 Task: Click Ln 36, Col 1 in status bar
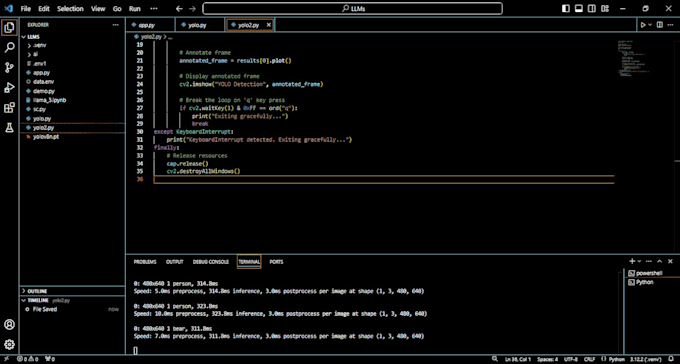(517, 359)
